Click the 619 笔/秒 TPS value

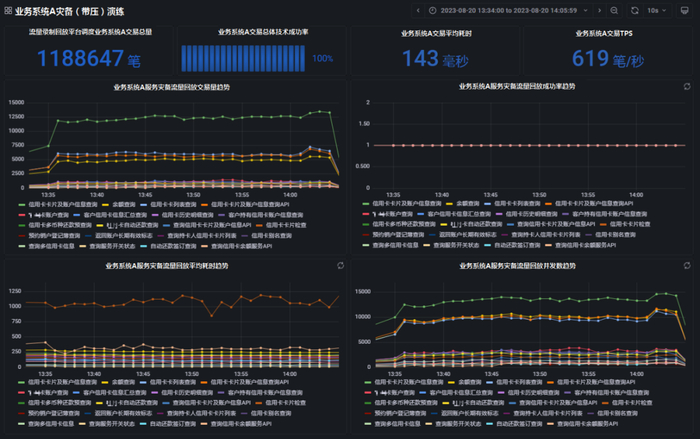[x=608, y=59]
